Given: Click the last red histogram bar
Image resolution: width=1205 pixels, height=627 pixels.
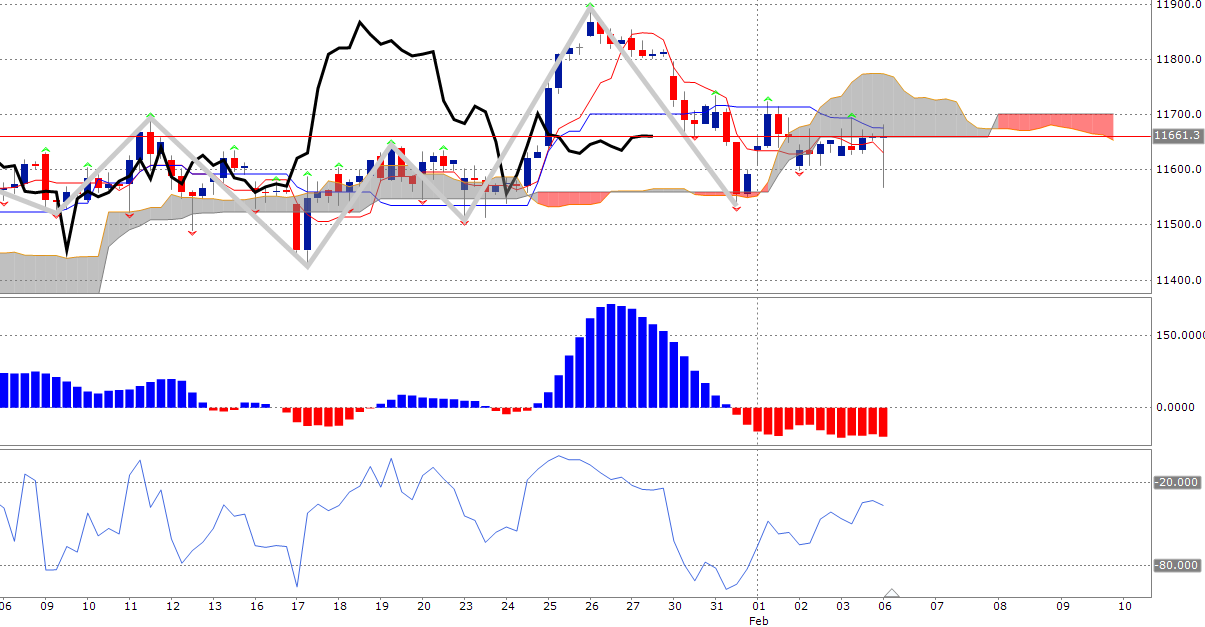Looking at the screenshot, I should coord(883,421).
